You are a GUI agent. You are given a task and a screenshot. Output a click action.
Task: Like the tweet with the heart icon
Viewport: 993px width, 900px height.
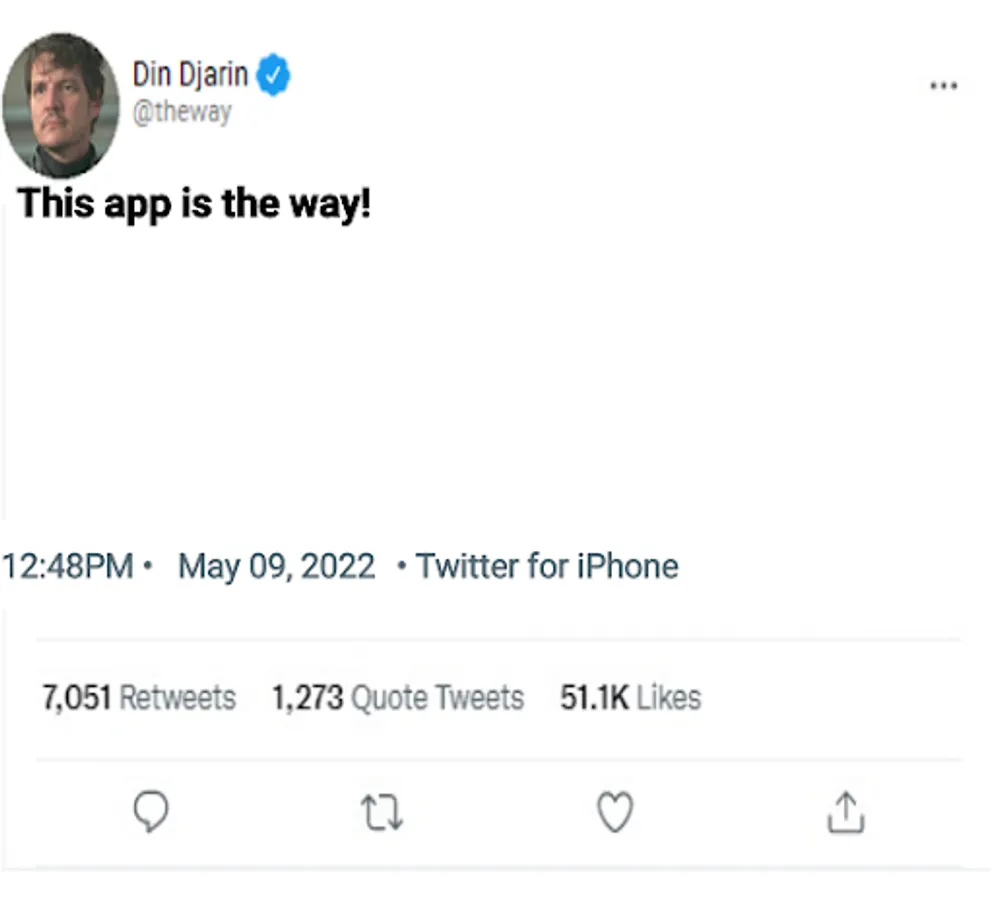click(x=615, y=812)
